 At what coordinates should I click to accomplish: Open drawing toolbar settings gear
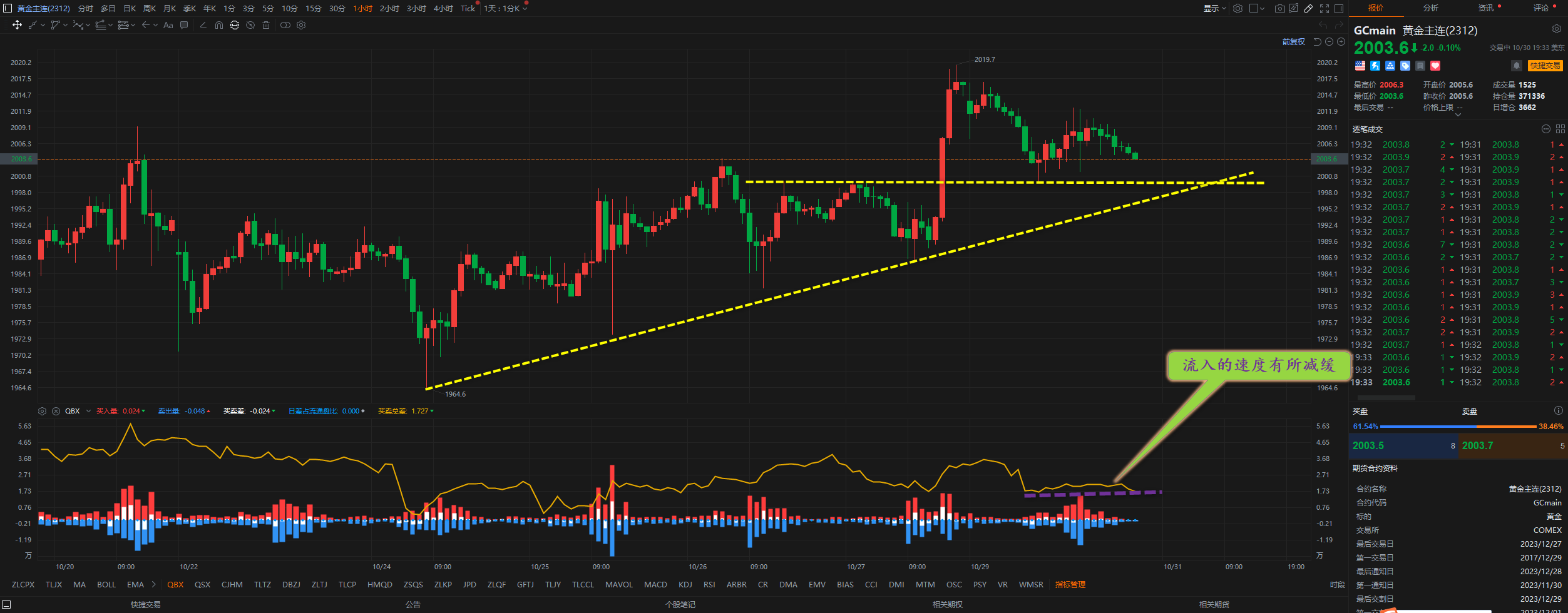[x=301, y=25]
